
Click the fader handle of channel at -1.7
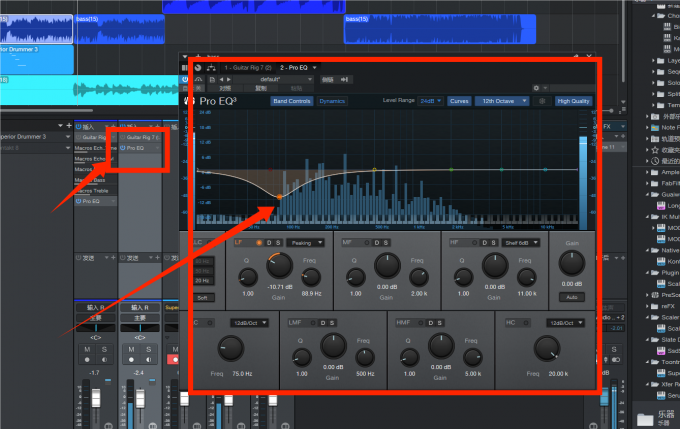[96, 398]
